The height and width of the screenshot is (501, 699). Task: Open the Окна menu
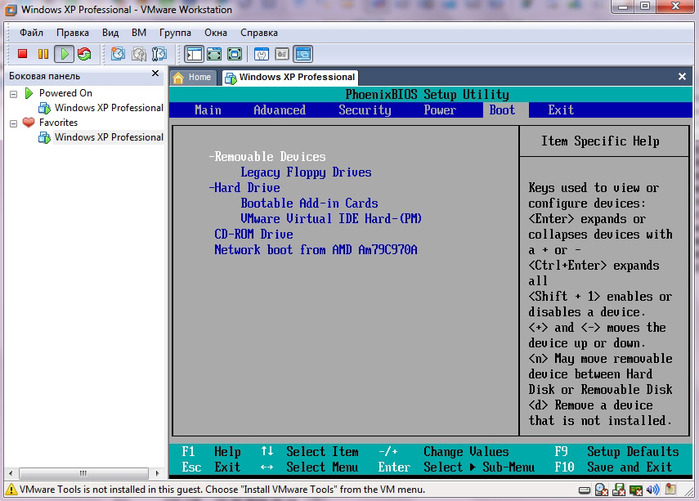(x=216, y=33)
